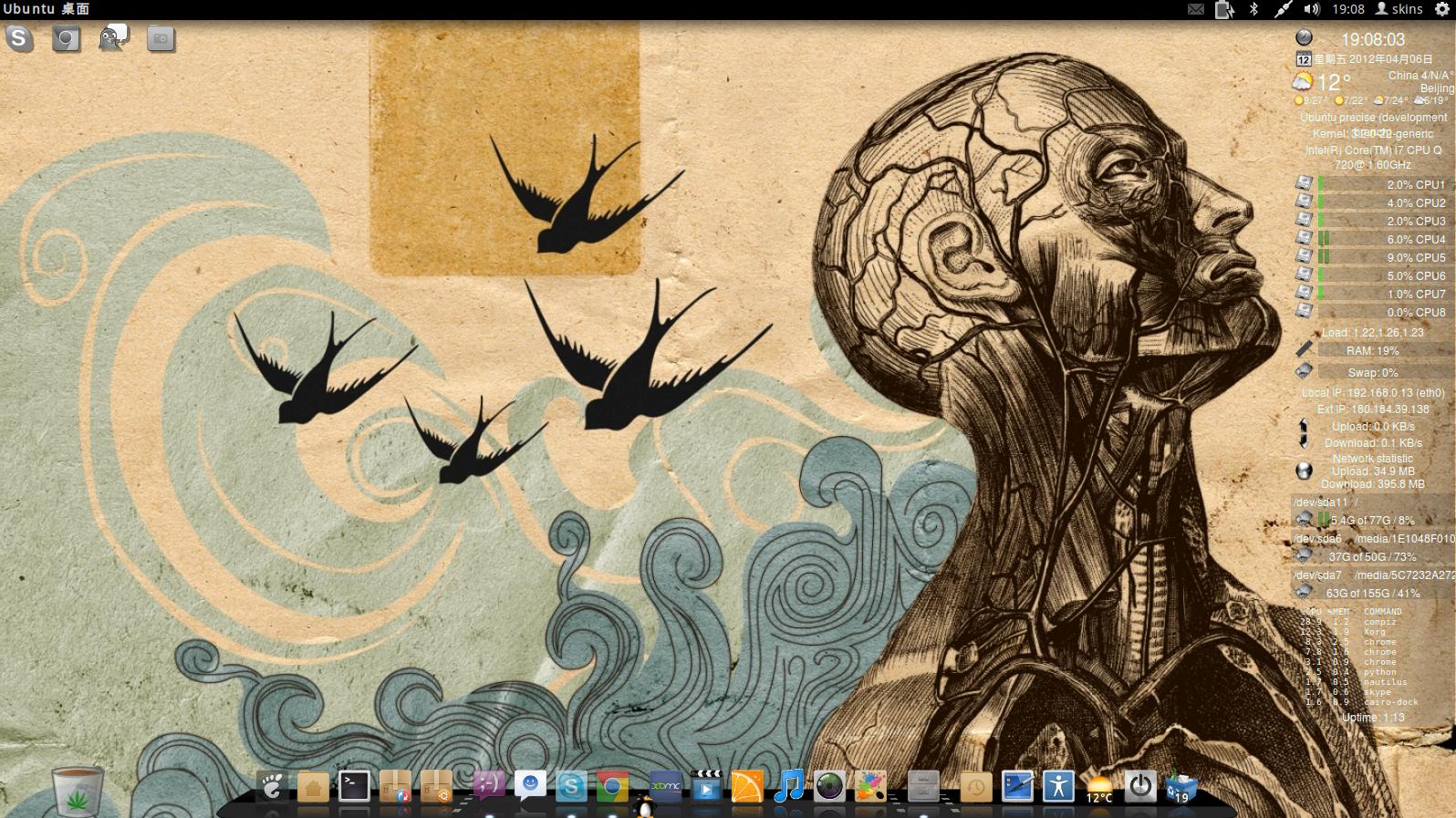The image size is (1456, 818).
Task: Open the accessibility person icon in dock
Action: coord(1058,786)
